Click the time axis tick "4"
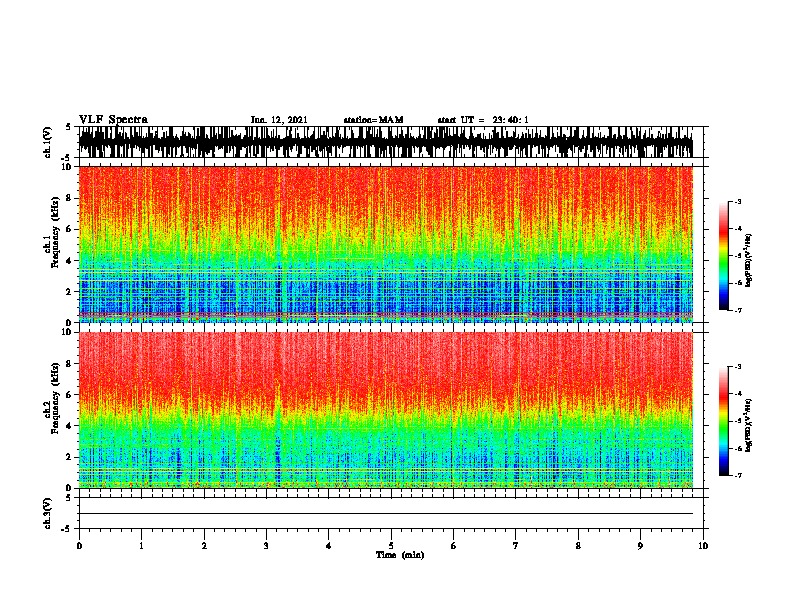The image size is (792, 612). pos(329,546)
